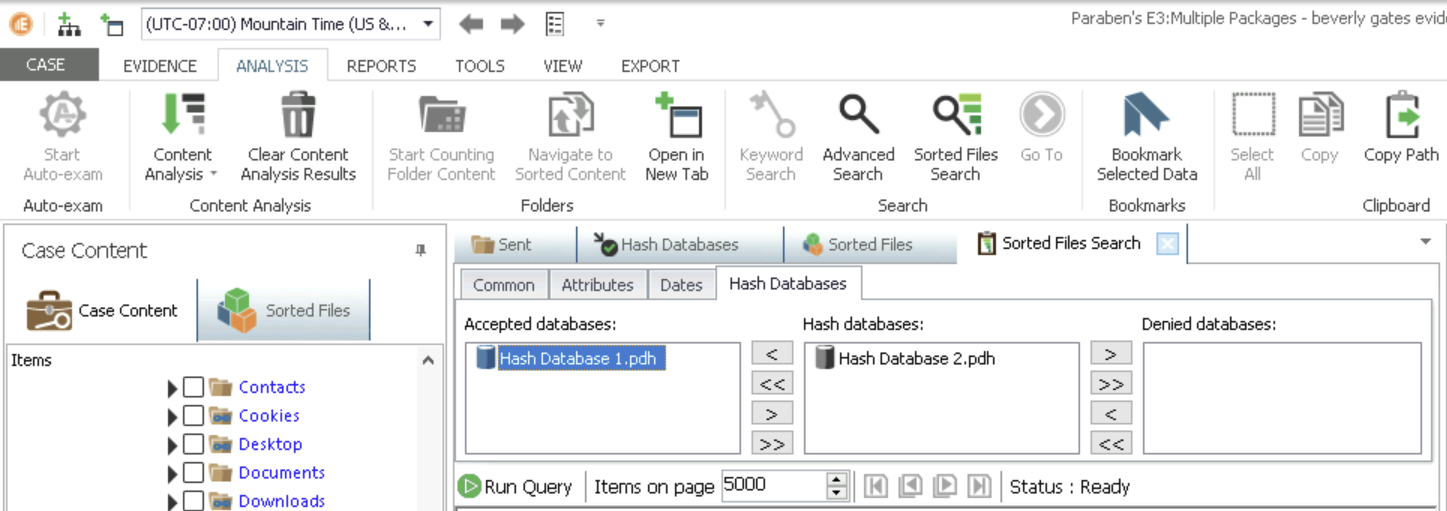The height and width of the screenshot is (511, 1447).
Task: Pin the Case Content panel
Action: (x=421, y=251)
